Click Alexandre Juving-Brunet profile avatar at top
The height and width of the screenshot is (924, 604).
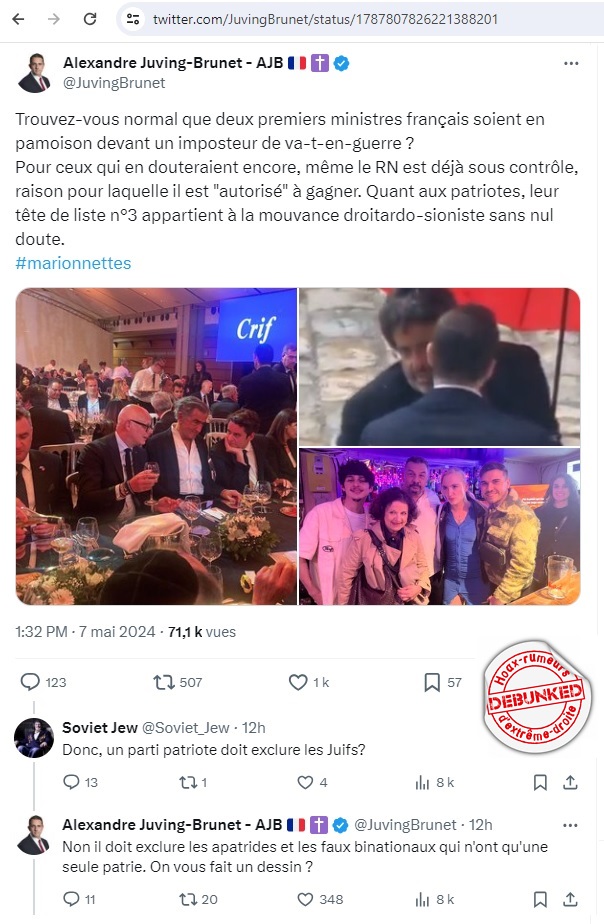click(x=34, y=73)
